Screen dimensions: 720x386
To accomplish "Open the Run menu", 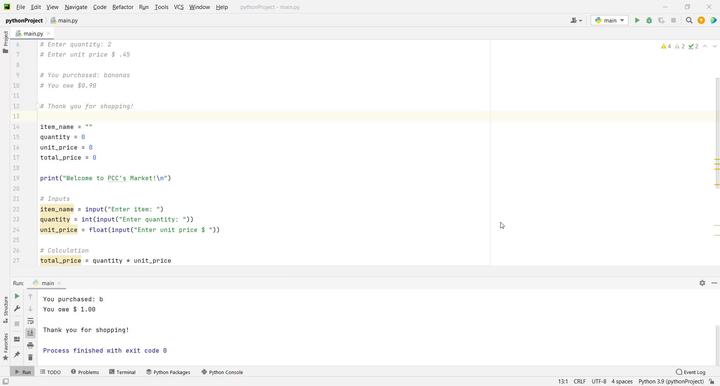I will [x=144, y=7].
